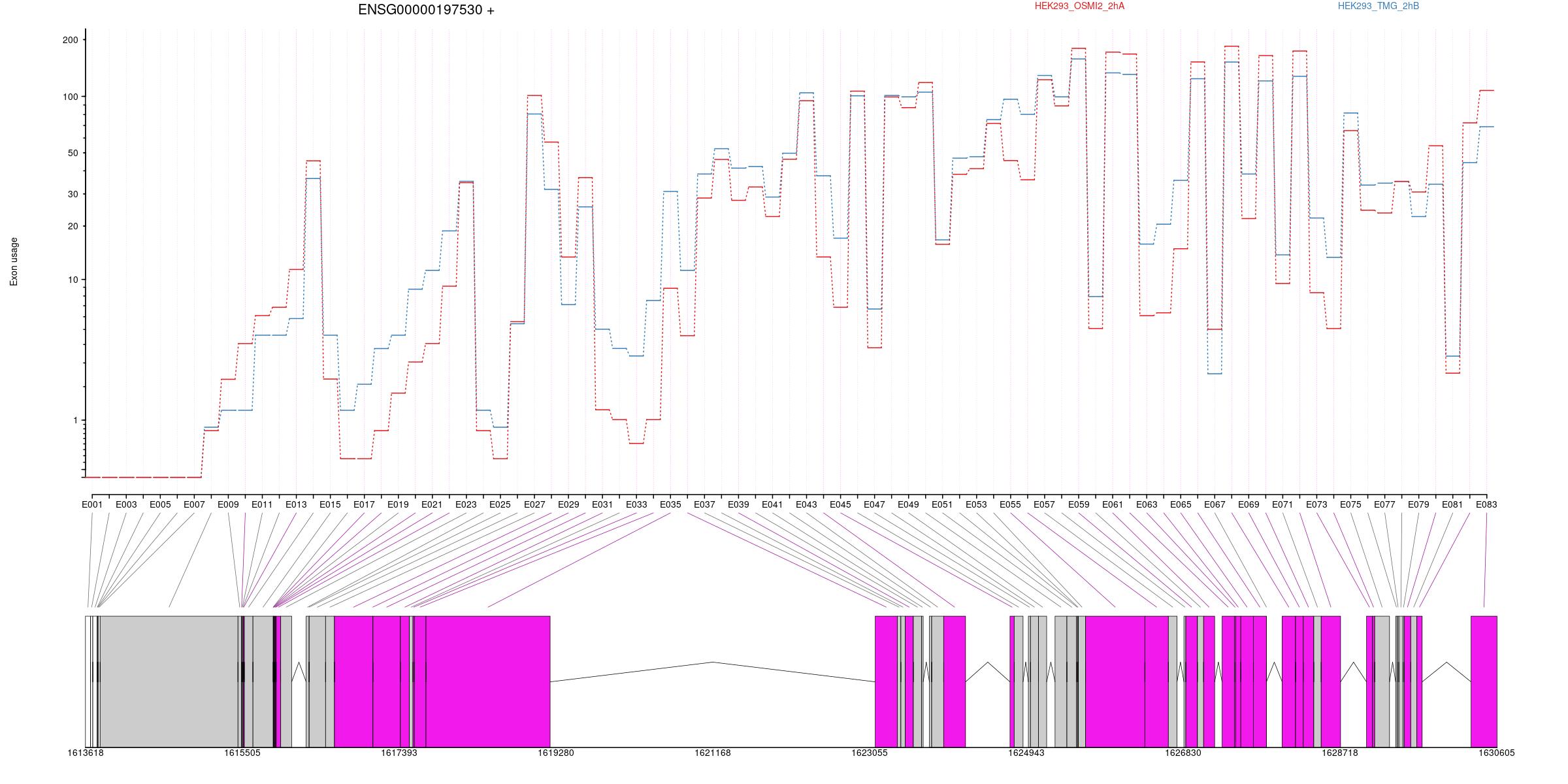The width and height of the screenshot is (1568, 784).
Task: Click exon label E081
Action: pos(1452,504)
